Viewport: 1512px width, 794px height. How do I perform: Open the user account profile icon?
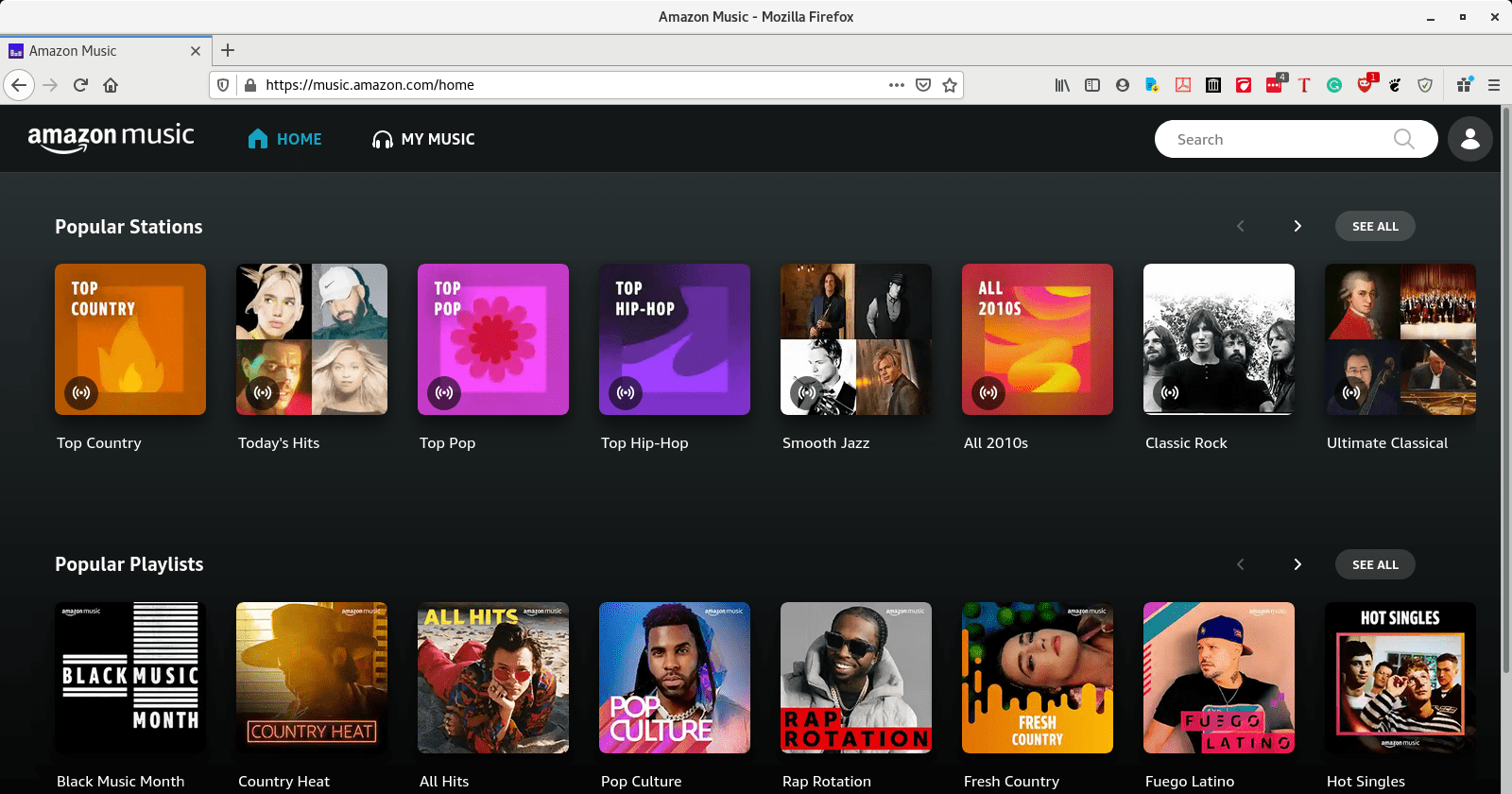click(x=1470, y=139)
